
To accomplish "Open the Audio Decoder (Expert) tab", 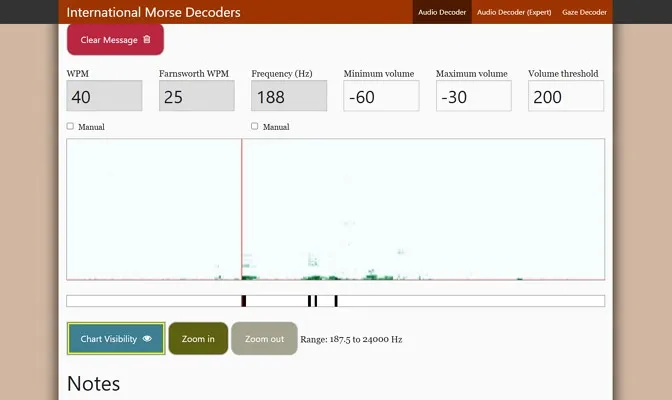I will coord(513,12).
